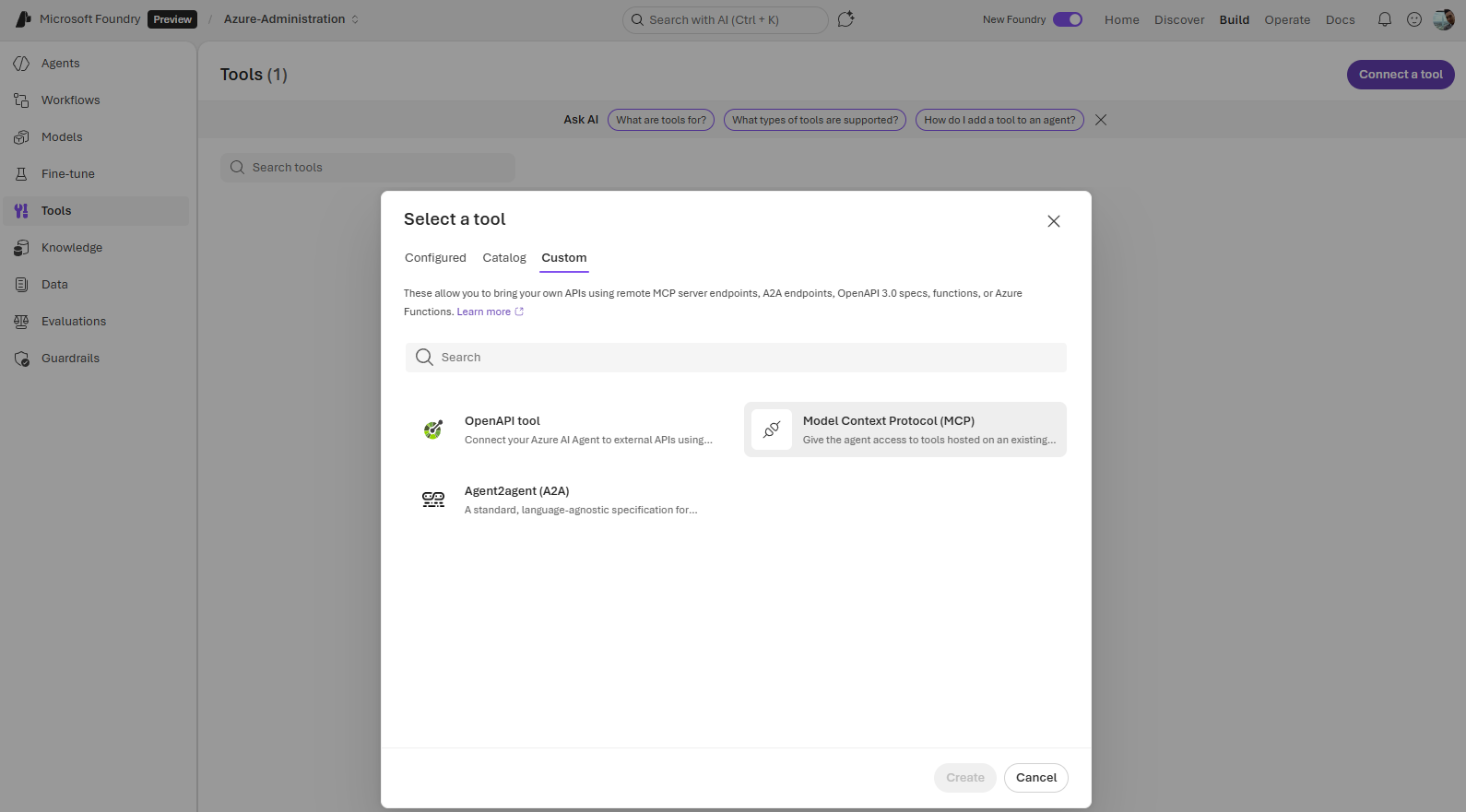Click the Cancel button in dialog
Image resolution: width=1466 pixels, height=812 pixels.
click(1035, 778)
